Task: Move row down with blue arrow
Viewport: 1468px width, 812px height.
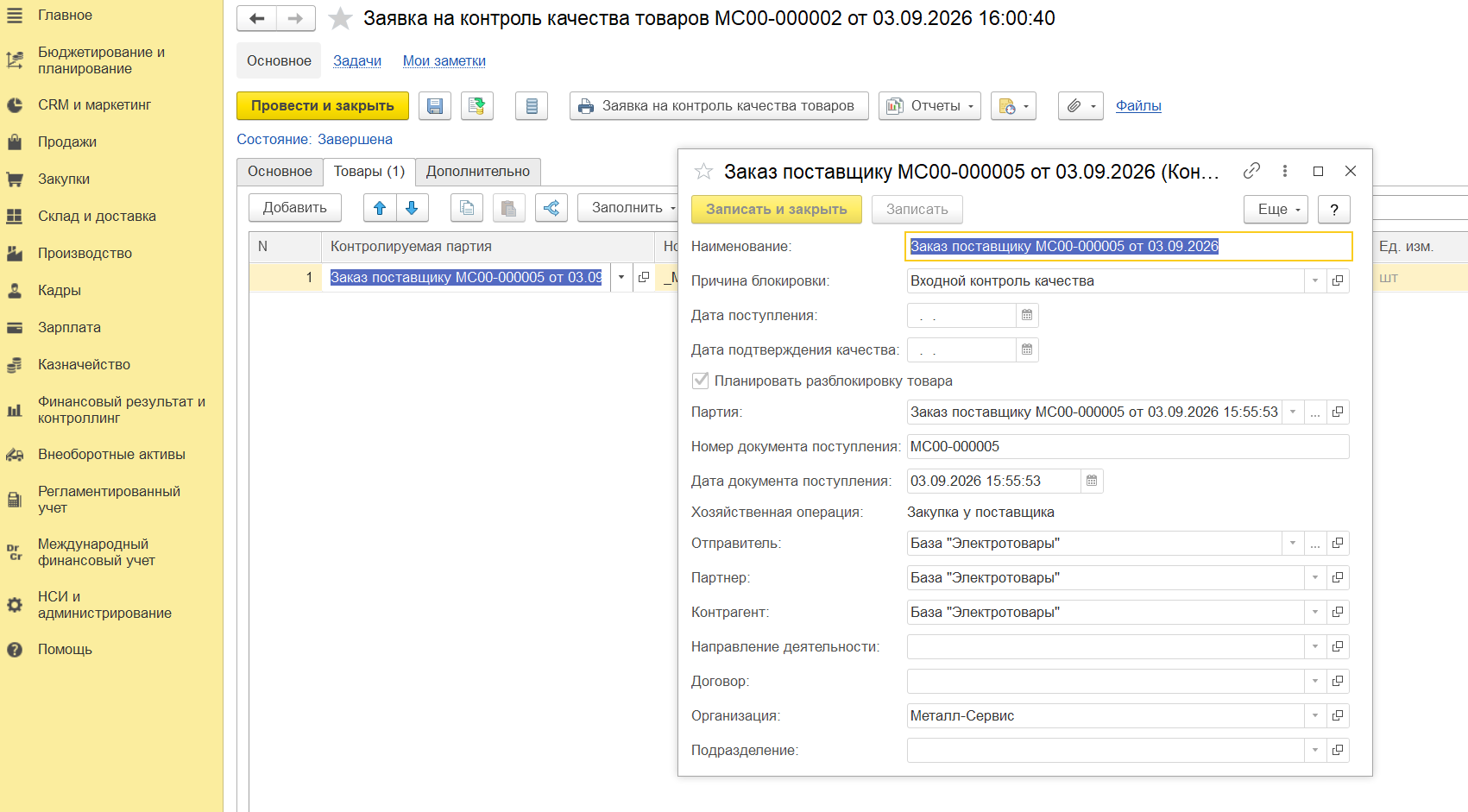Action: tap(412, 208)
